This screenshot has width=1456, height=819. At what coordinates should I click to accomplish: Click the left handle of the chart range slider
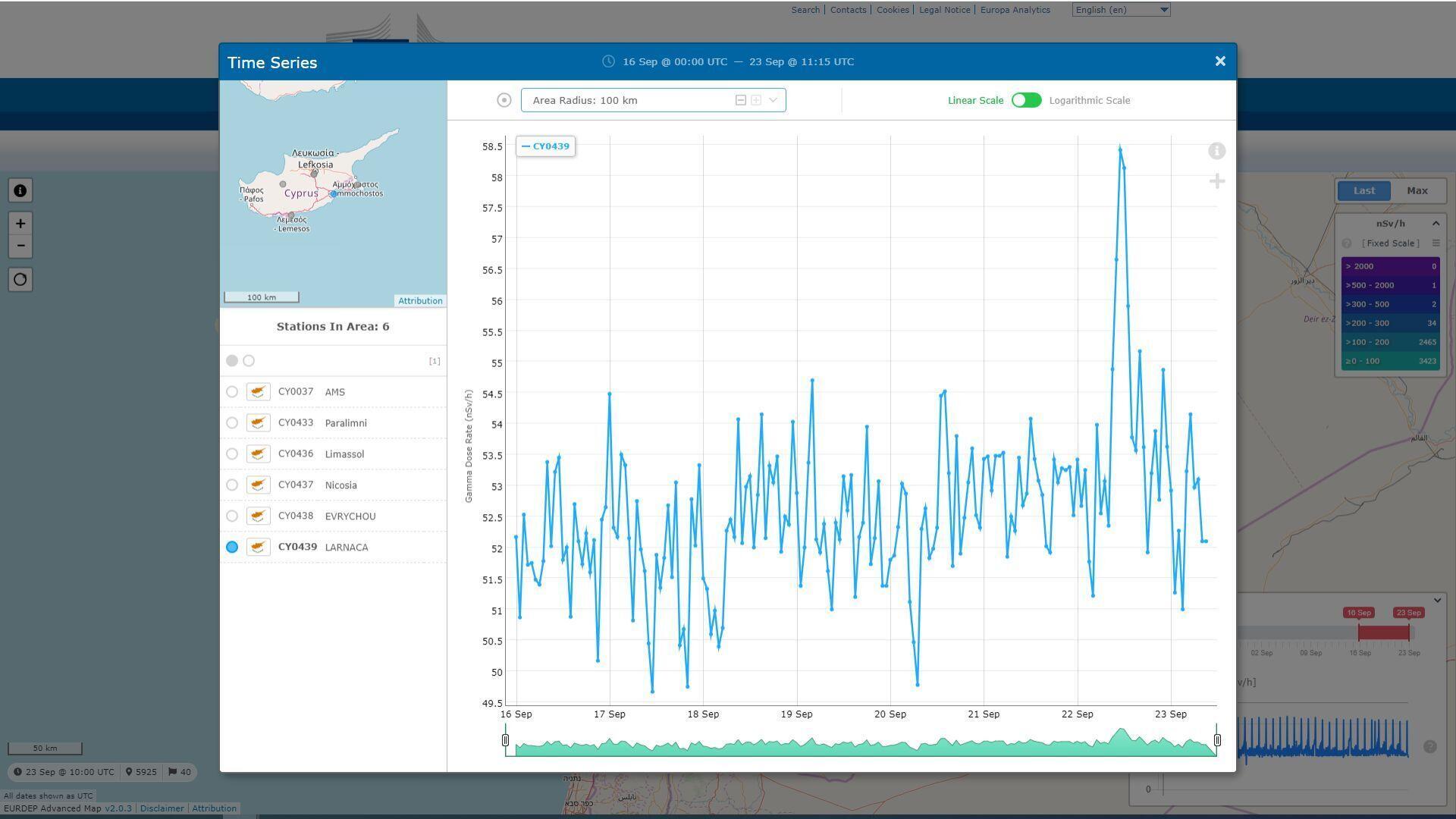click(x=506, y=740)
